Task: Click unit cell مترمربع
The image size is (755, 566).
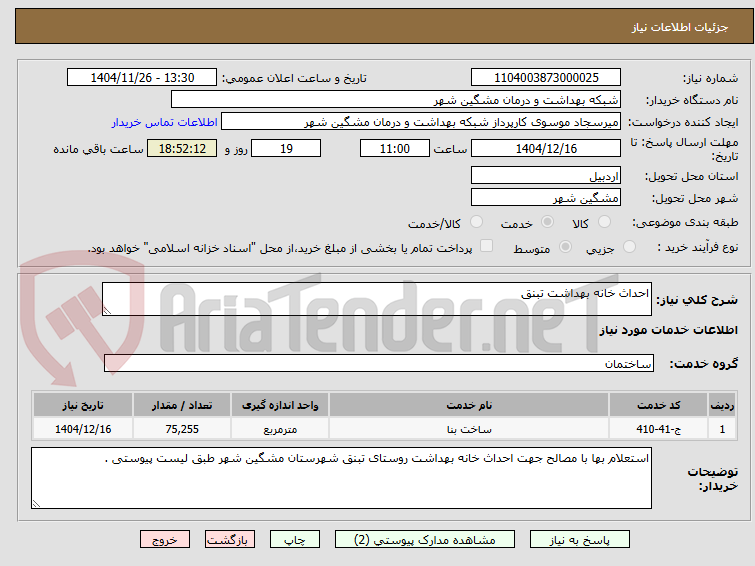Action: pos(280,429)
